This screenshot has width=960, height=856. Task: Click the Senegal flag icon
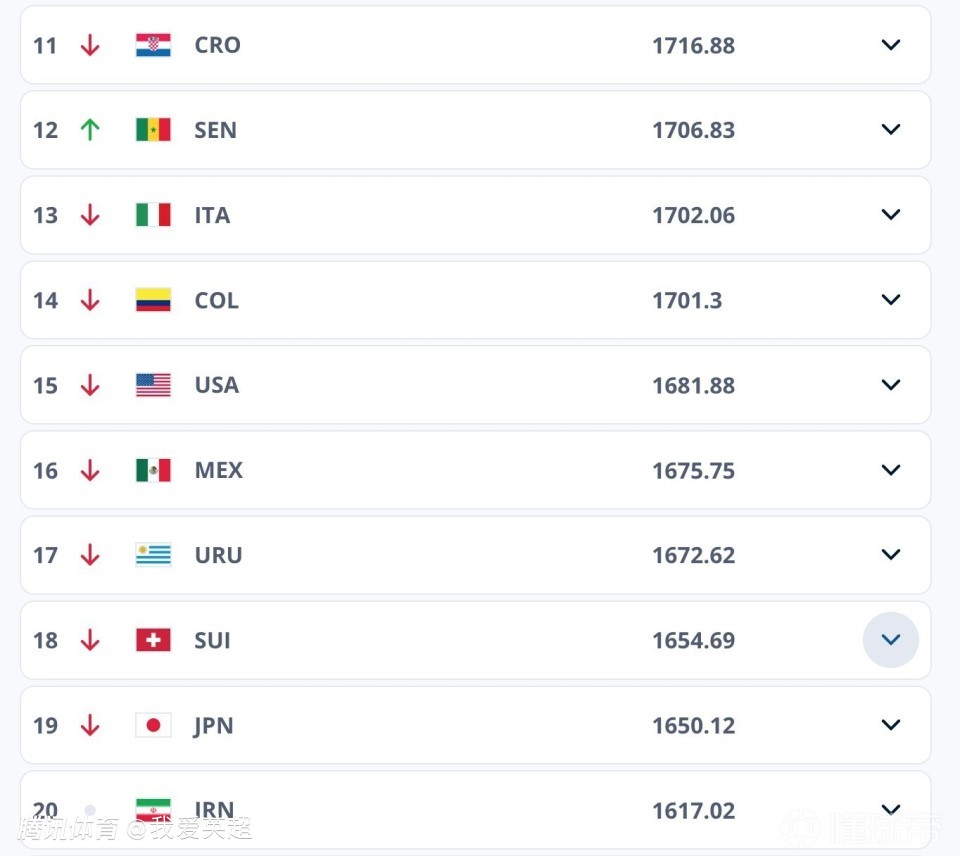click(153, 130)
